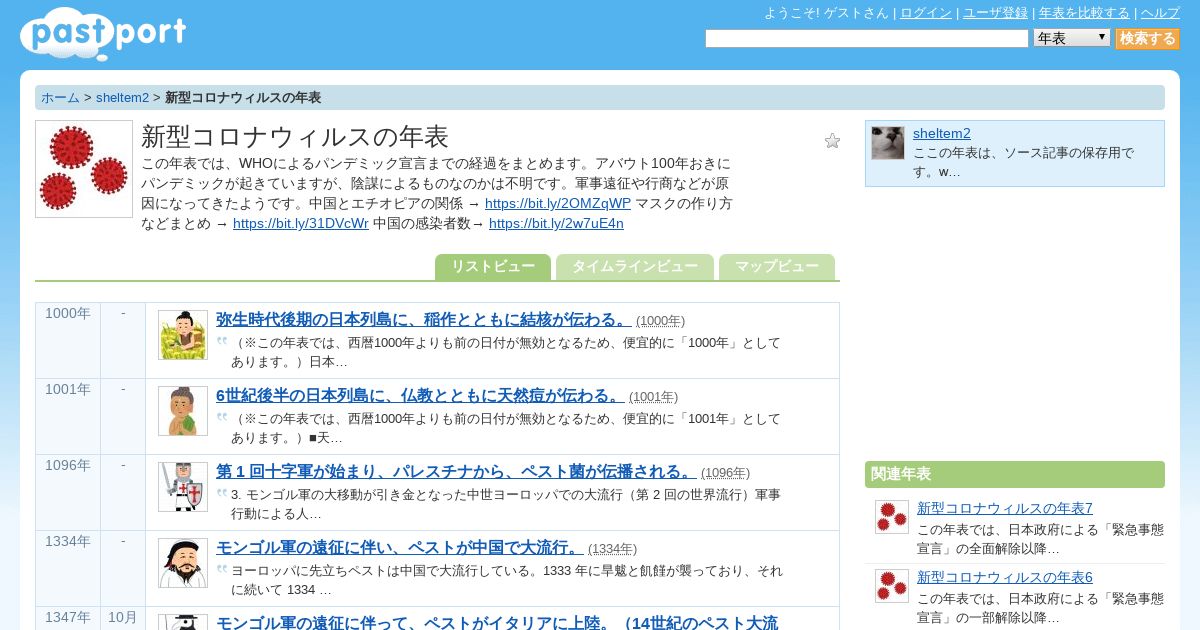Open the 第１回十字軍 plague event
1200x630 pixels.
(456, 471)
